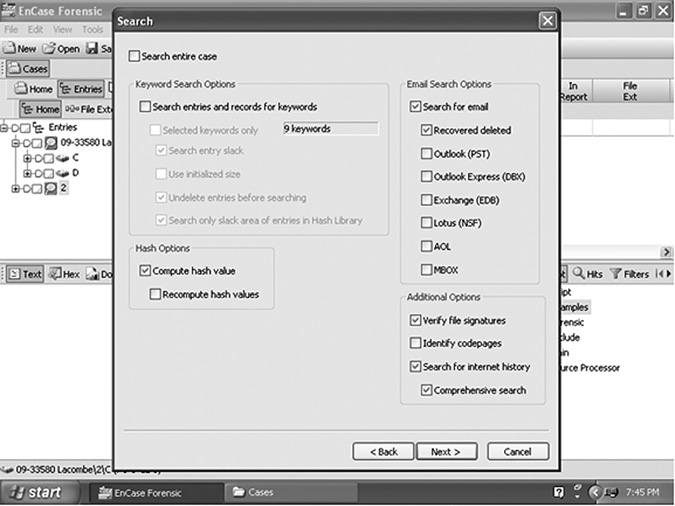Enable Outlook Express (DBX) email search
The width and height of the screenshot is (675, 506).
426,177
